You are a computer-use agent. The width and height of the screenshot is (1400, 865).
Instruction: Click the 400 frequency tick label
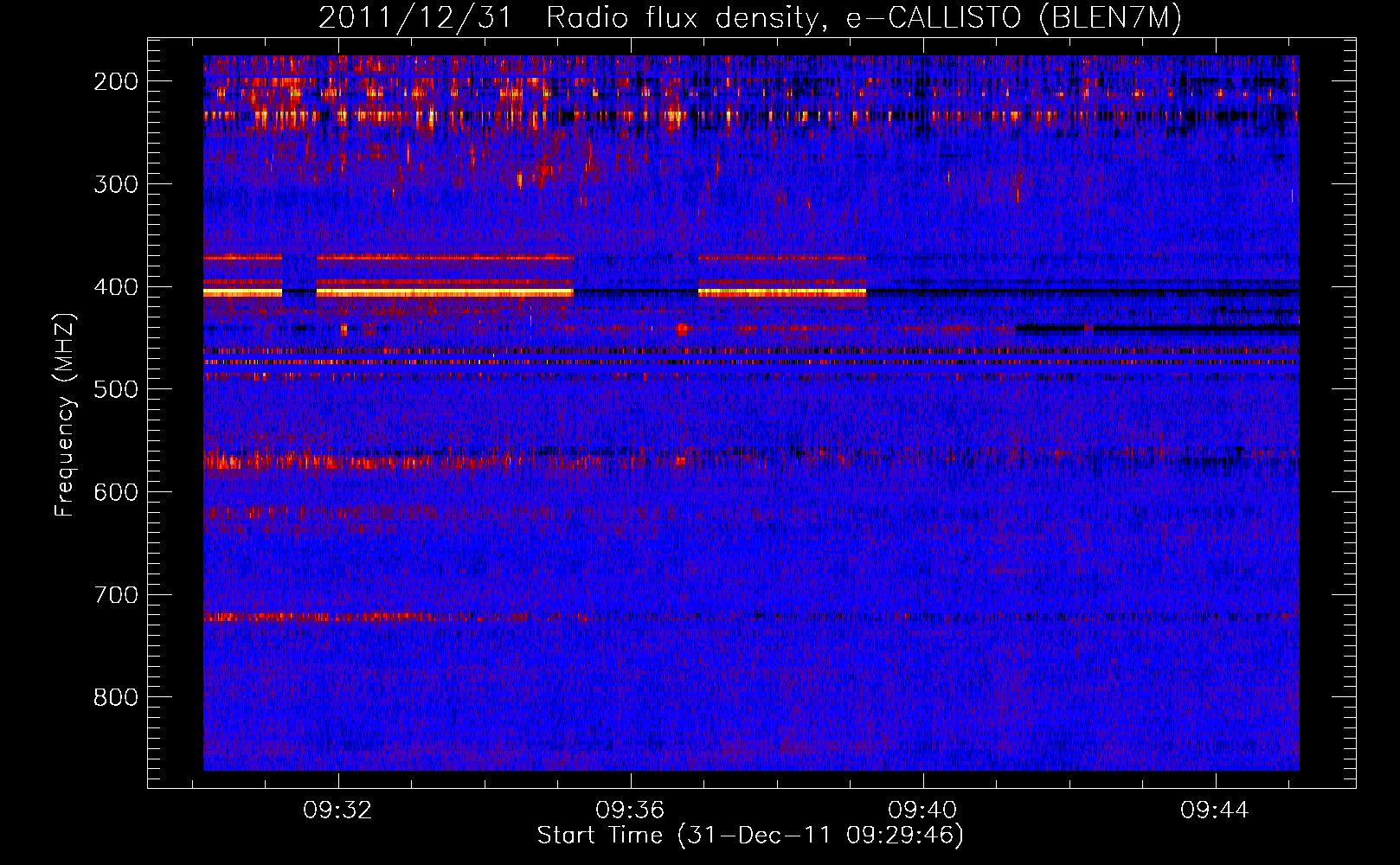116,287
